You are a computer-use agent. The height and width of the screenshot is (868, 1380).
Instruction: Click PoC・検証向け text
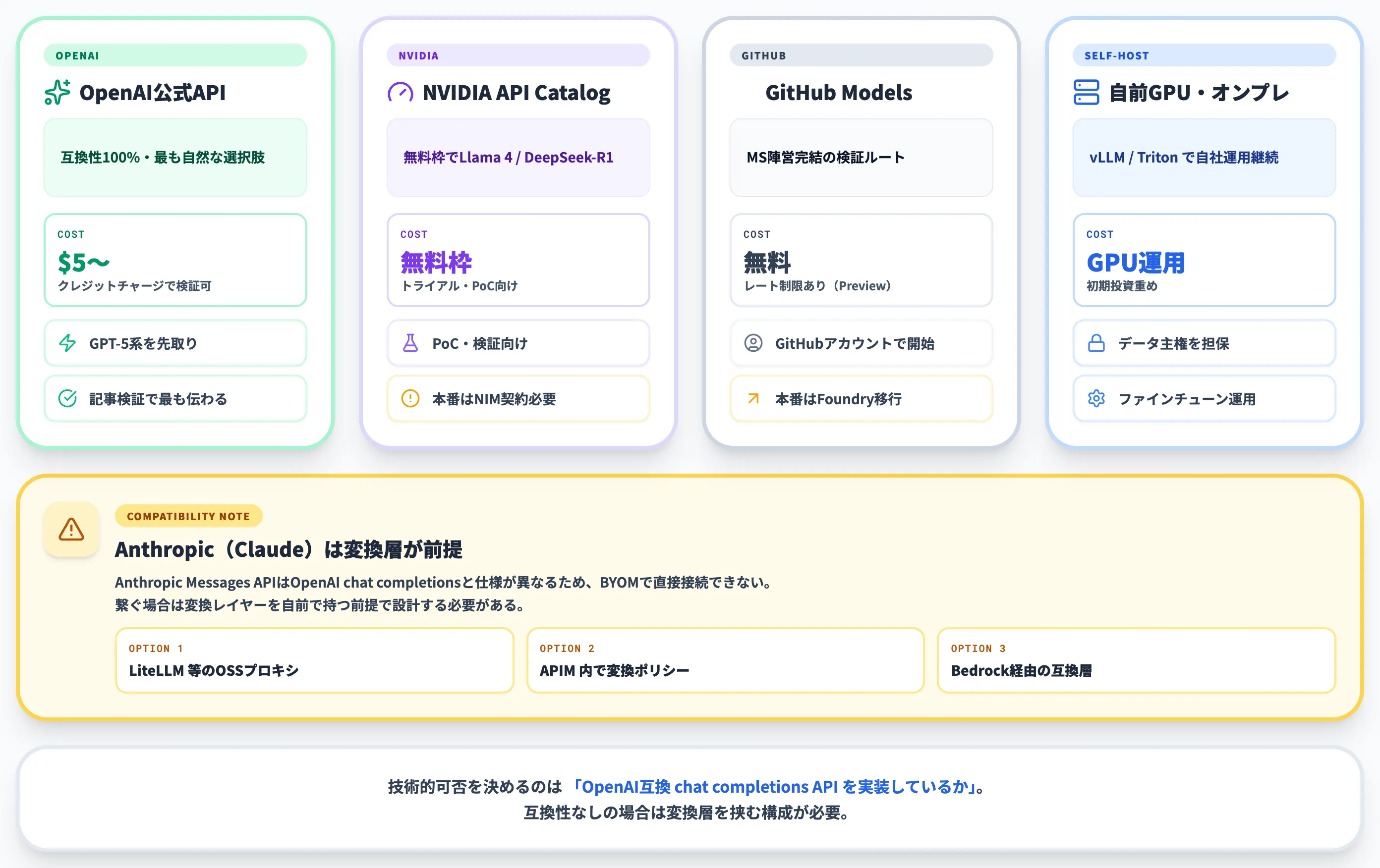(x=480, y=343)
